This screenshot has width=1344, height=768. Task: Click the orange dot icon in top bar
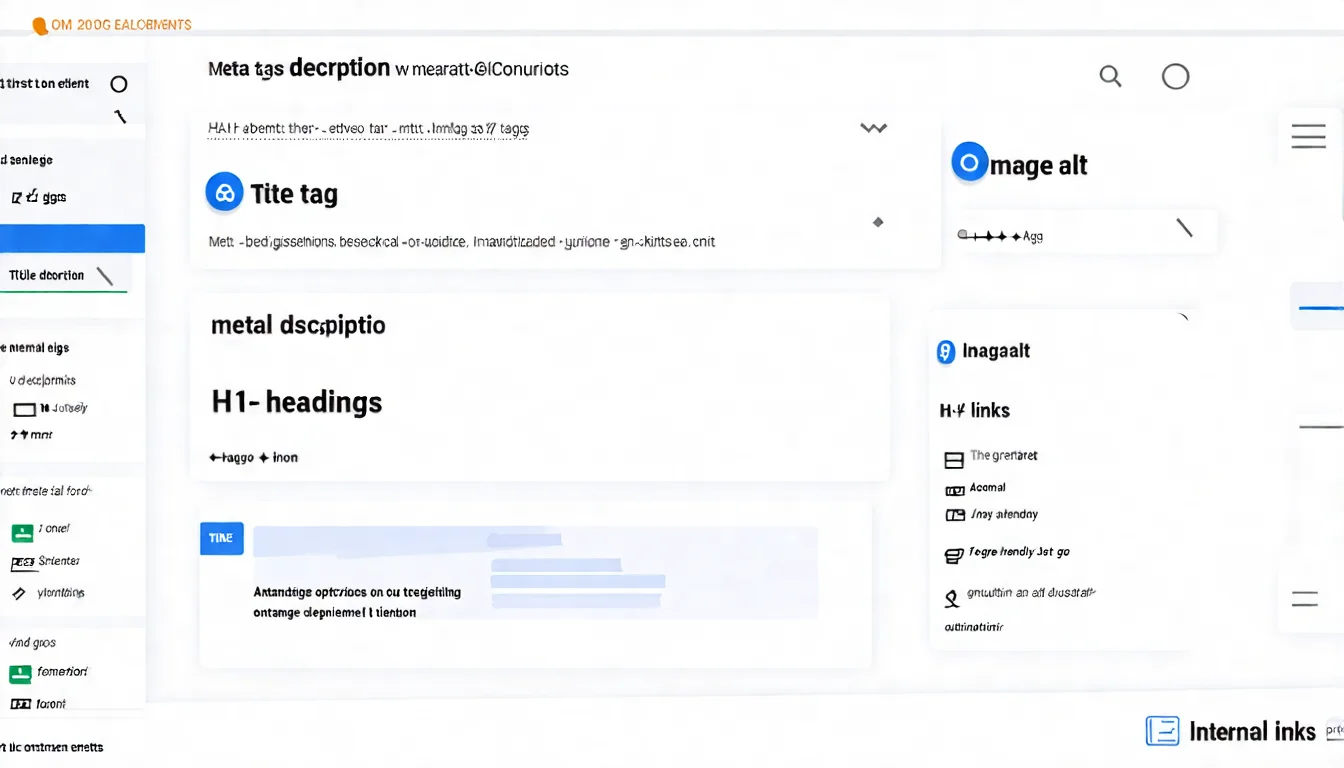40,24
